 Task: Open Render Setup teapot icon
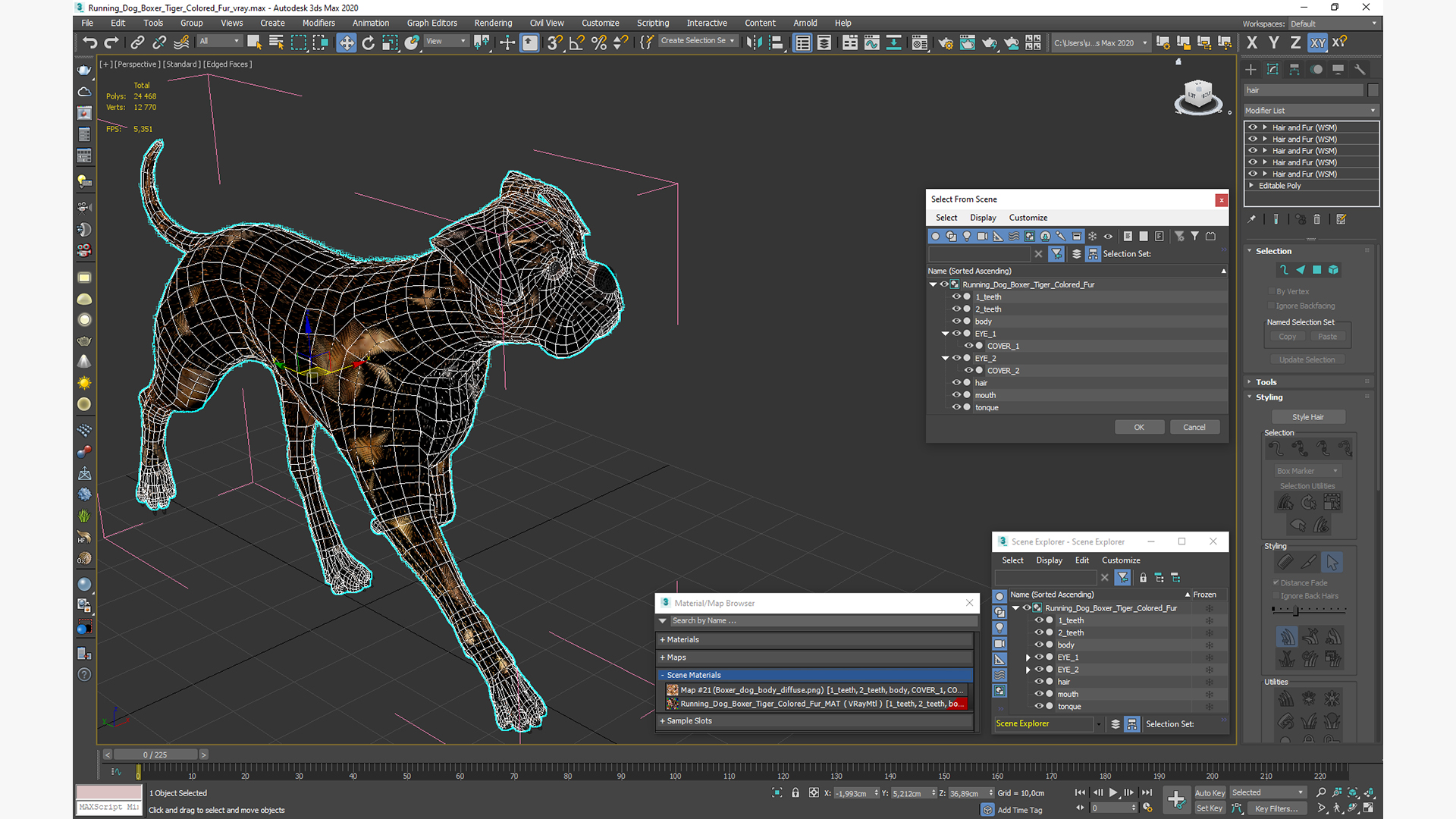coord(946,42)
